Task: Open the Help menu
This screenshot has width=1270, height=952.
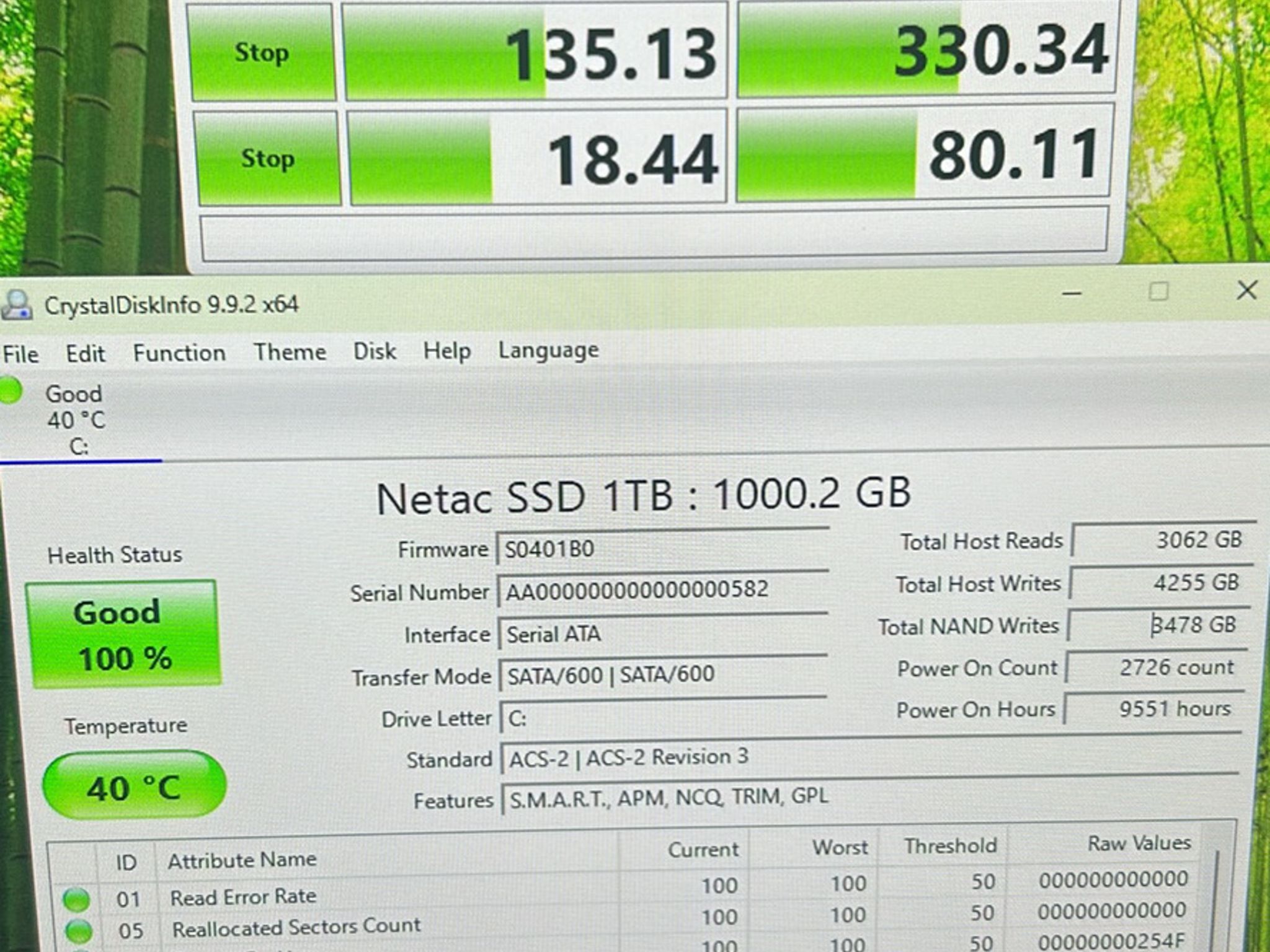Action: click(x=446, y=351)
